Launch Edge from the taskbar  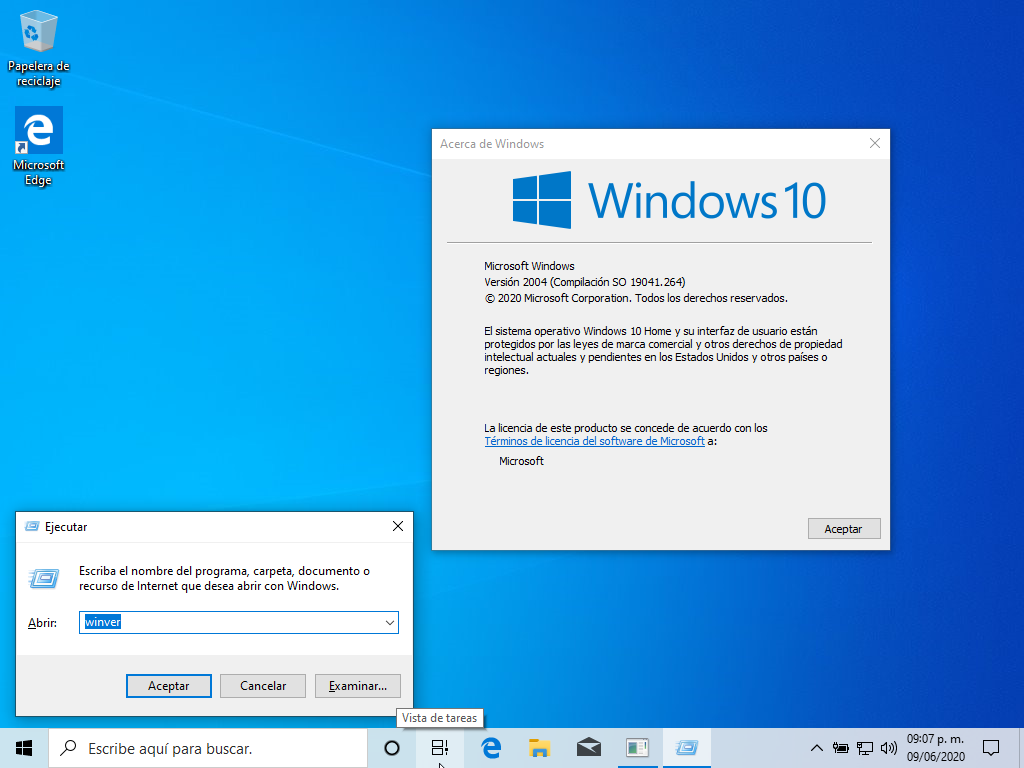[491, 748]
